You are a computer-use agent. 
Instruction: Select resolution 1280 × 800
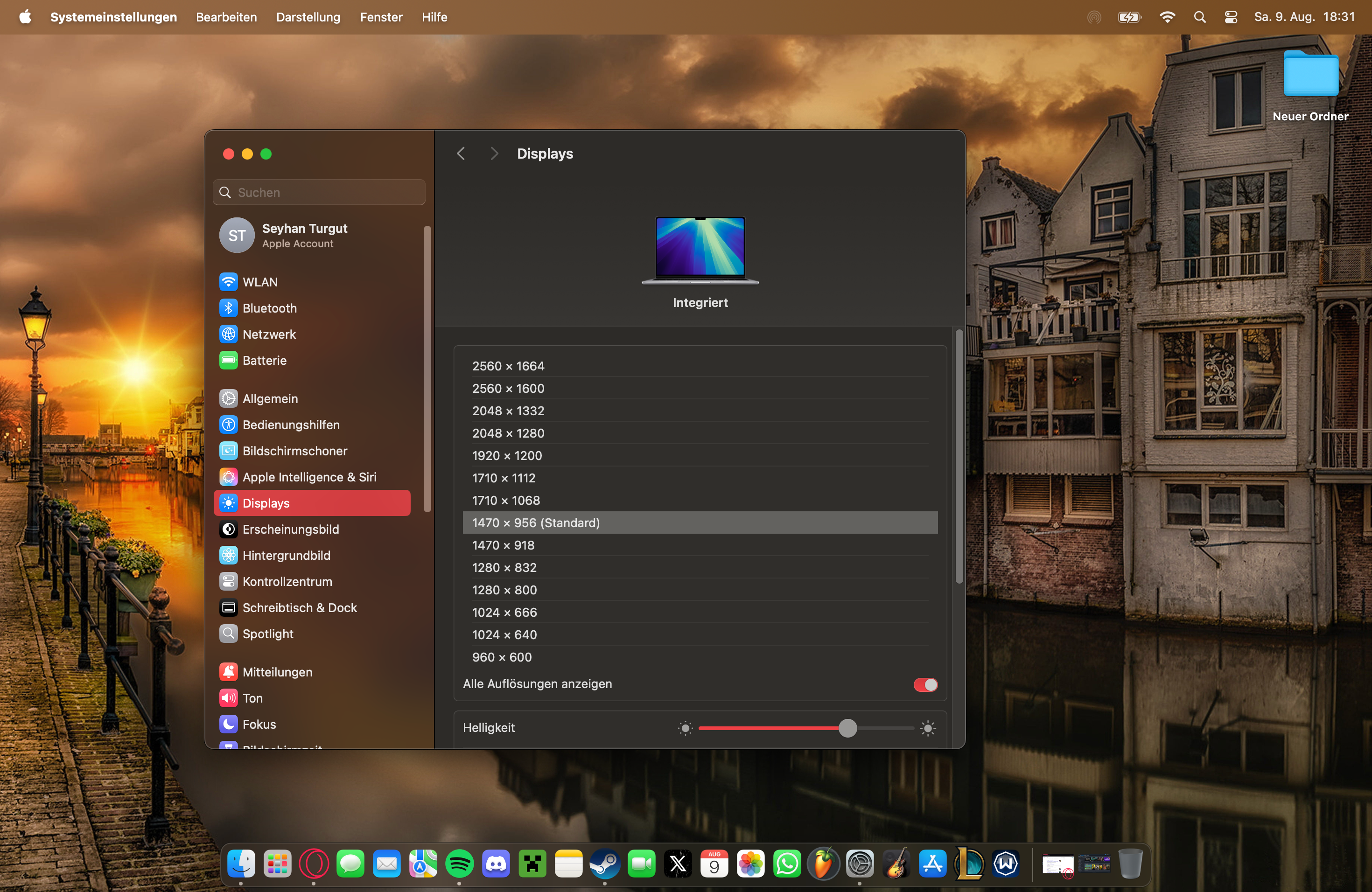(x=700, y=590)
